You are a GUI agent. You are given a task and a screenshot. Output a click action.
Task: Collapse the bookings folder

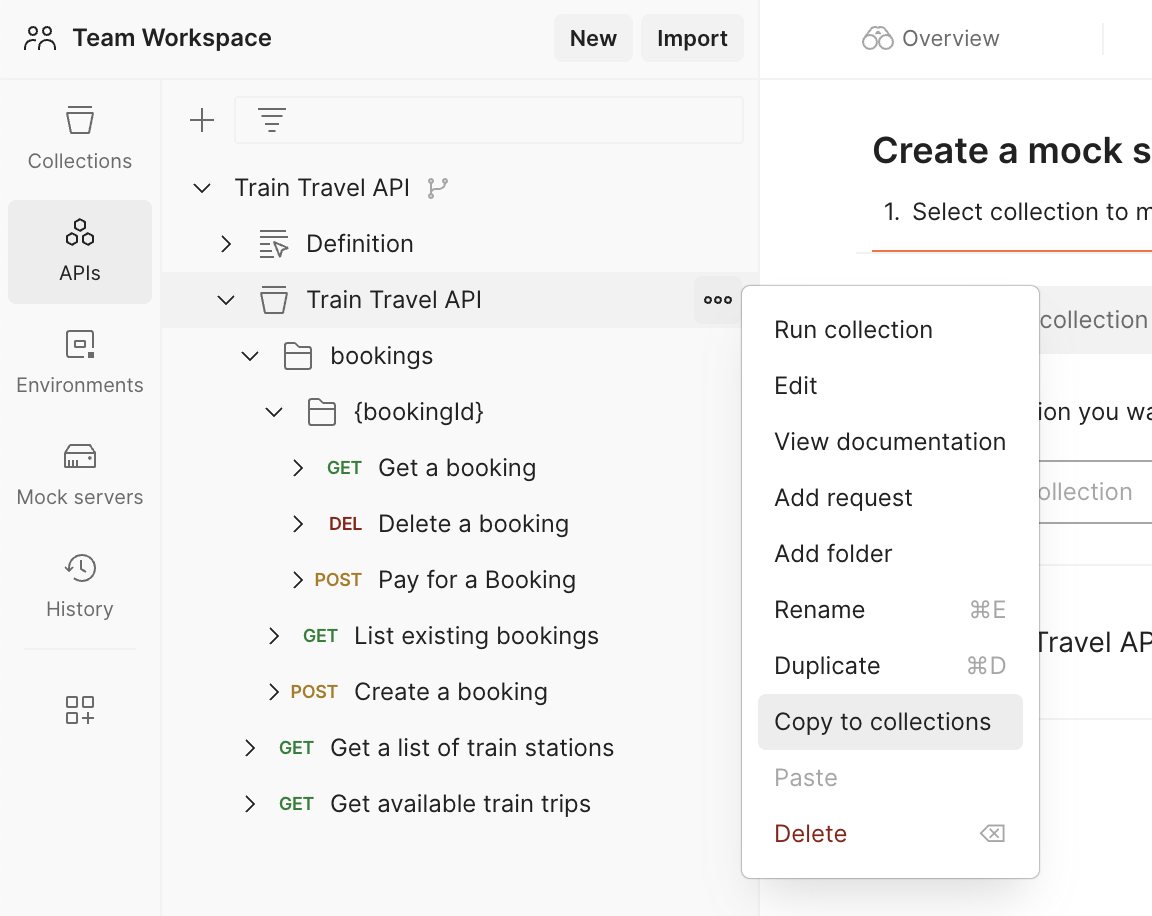pos(249,355)
